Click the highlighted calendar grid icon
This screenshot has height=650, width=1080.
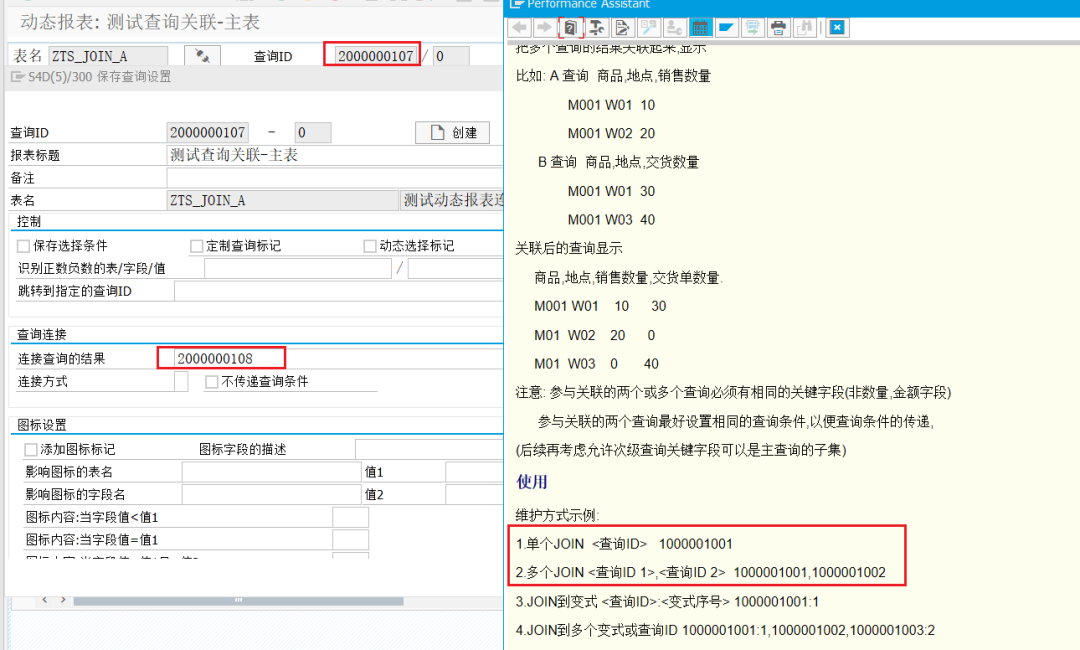[700, 28]
